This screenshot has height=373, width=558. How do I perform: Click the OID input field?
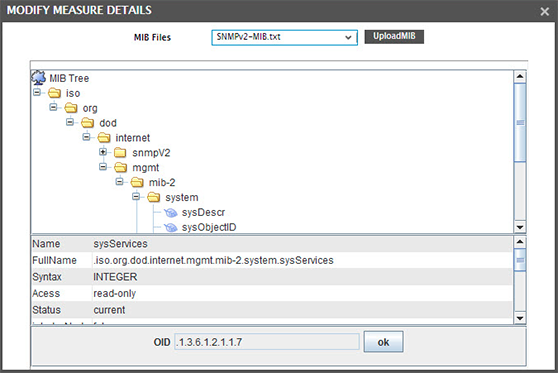[x=267, y=342]
